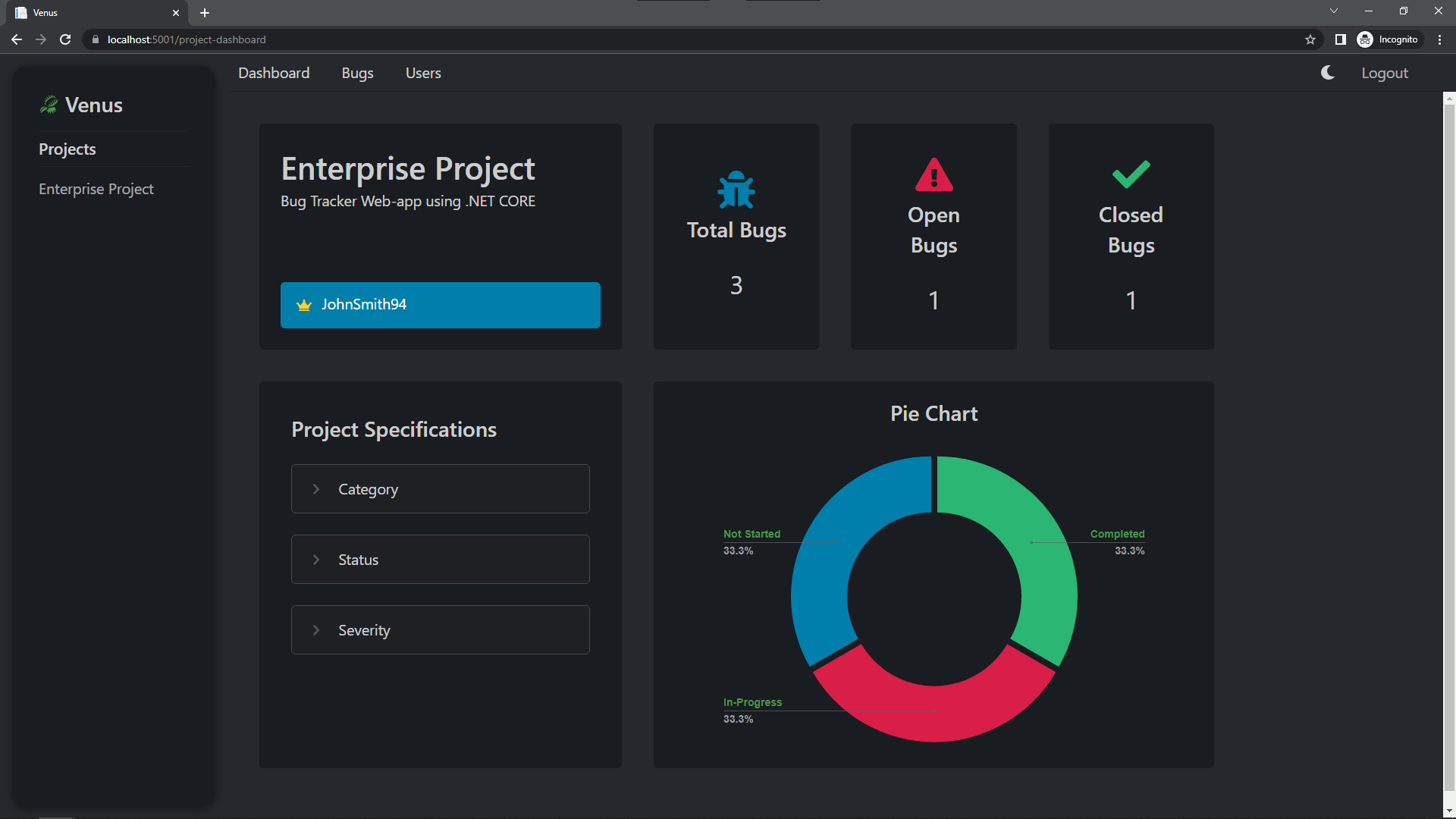
Task: Expand the Category specification
Action: 440,489
